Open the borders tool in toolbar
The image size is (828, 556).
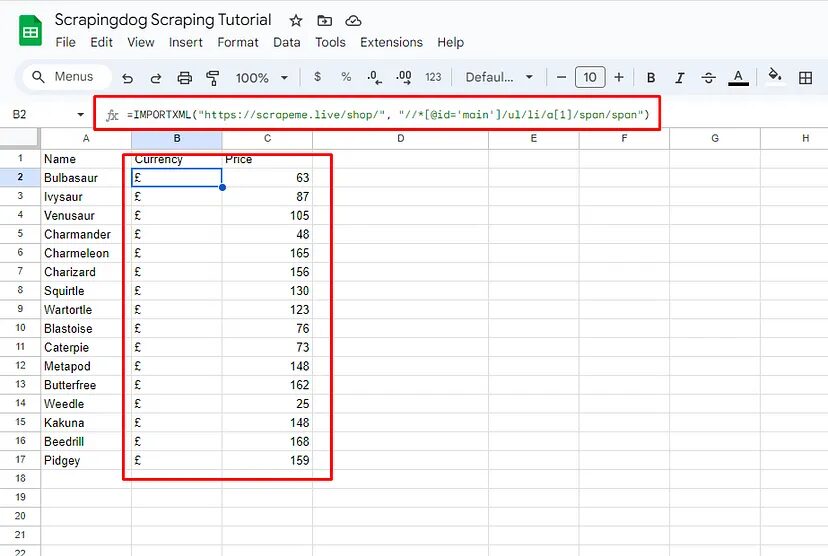click(x=805, y=78)
